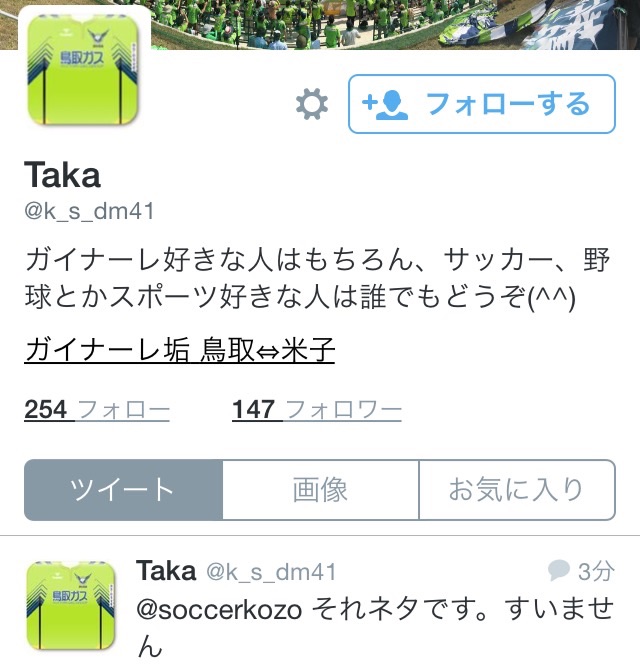Open Taka's large profile avatar
This screenshot has width=640, height=665.
point(84,69)
